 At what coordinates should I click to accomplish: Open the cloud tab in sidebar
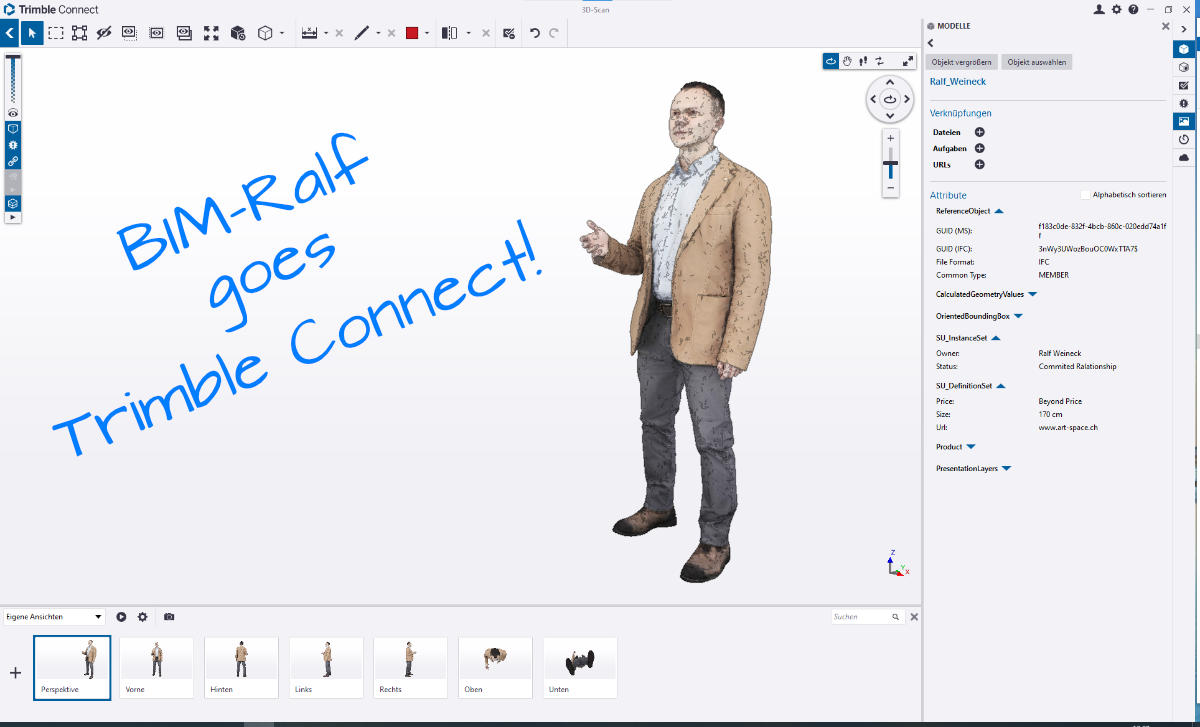tap(1184, 157)
